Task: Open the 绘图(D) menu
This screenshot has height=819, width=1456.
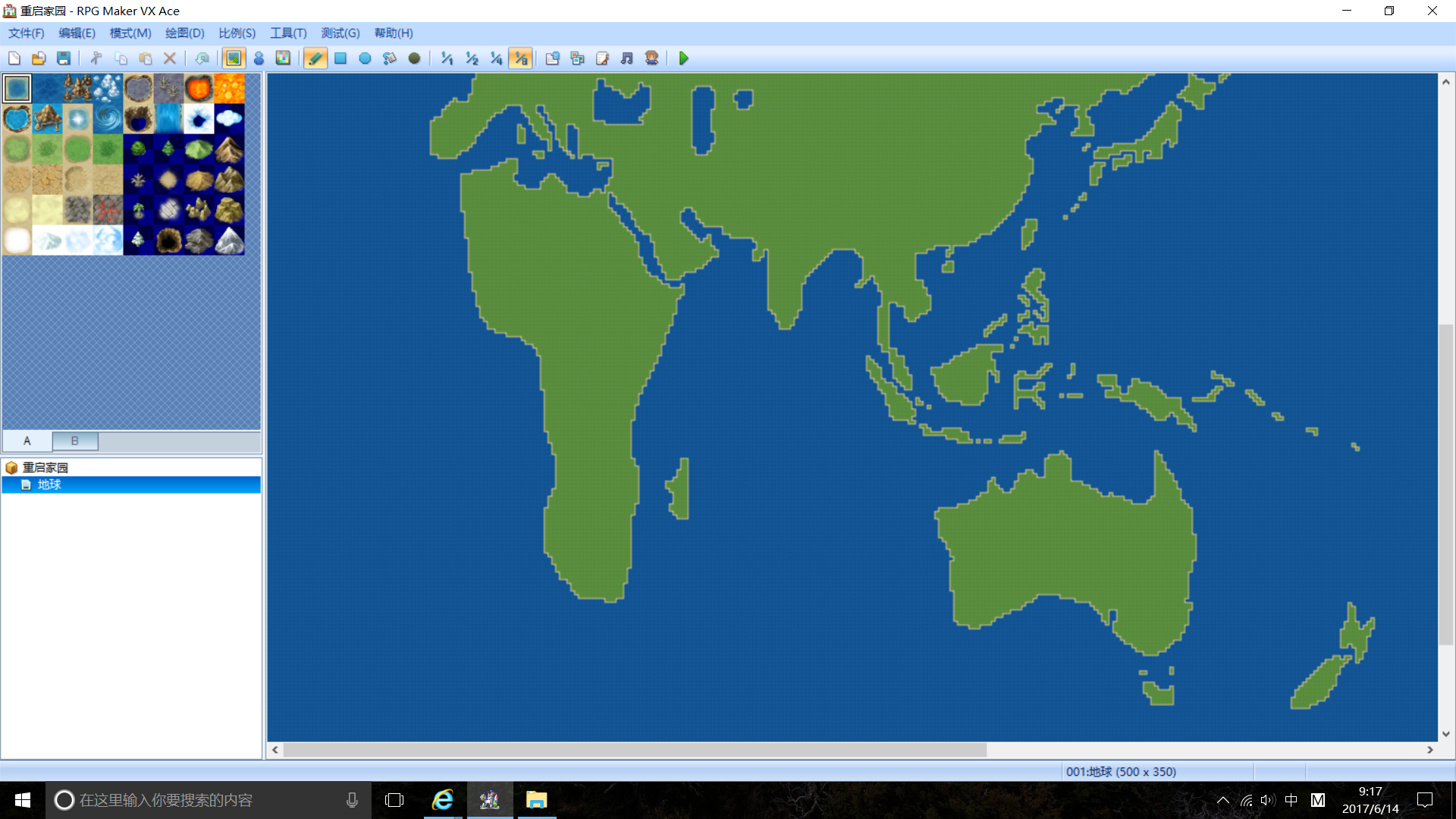Action: pos(185,33)
